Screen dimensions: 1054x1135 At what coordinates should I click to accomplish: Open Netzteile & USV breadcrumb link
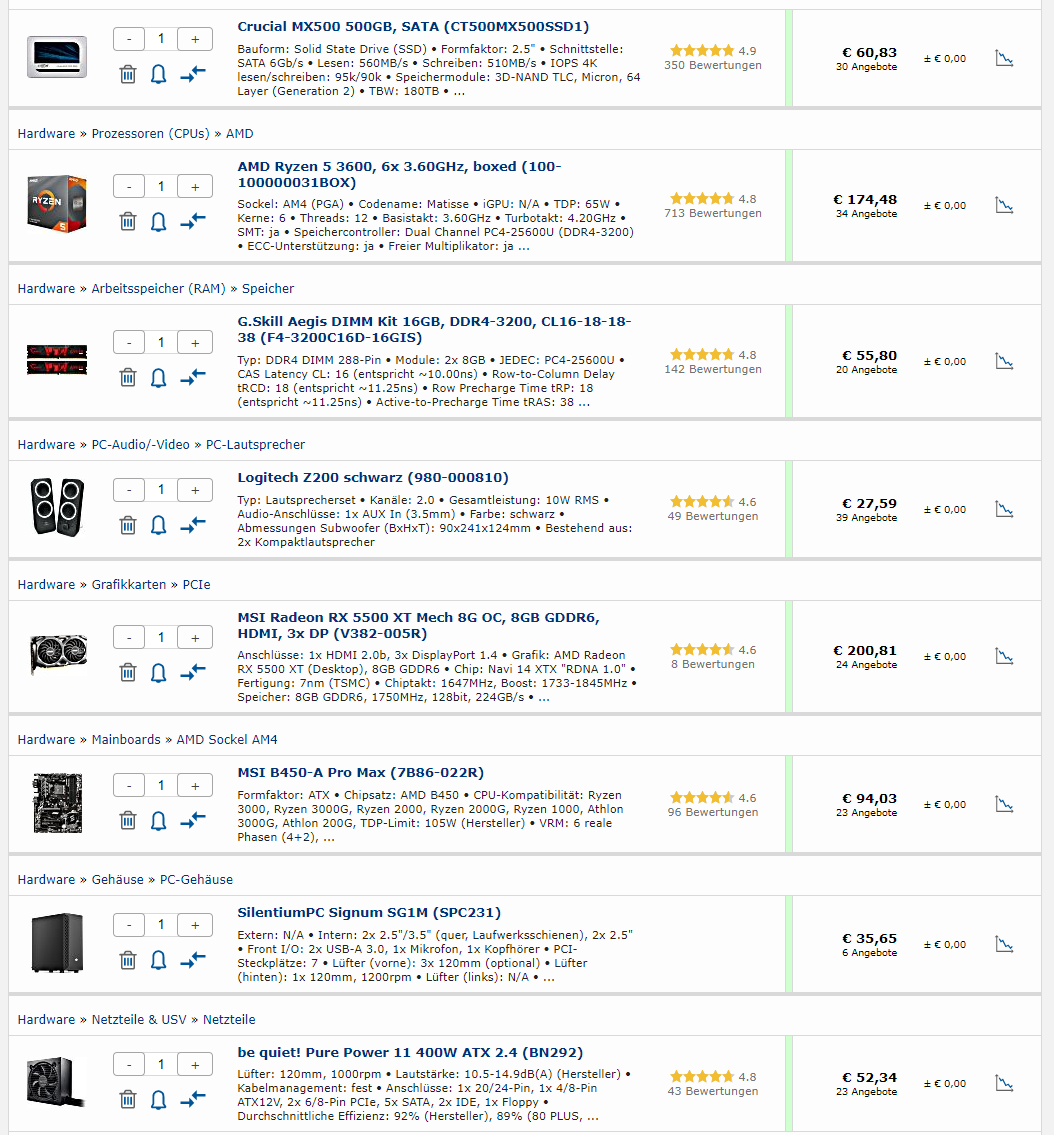pyautogui.click(x=139, y=1020)
